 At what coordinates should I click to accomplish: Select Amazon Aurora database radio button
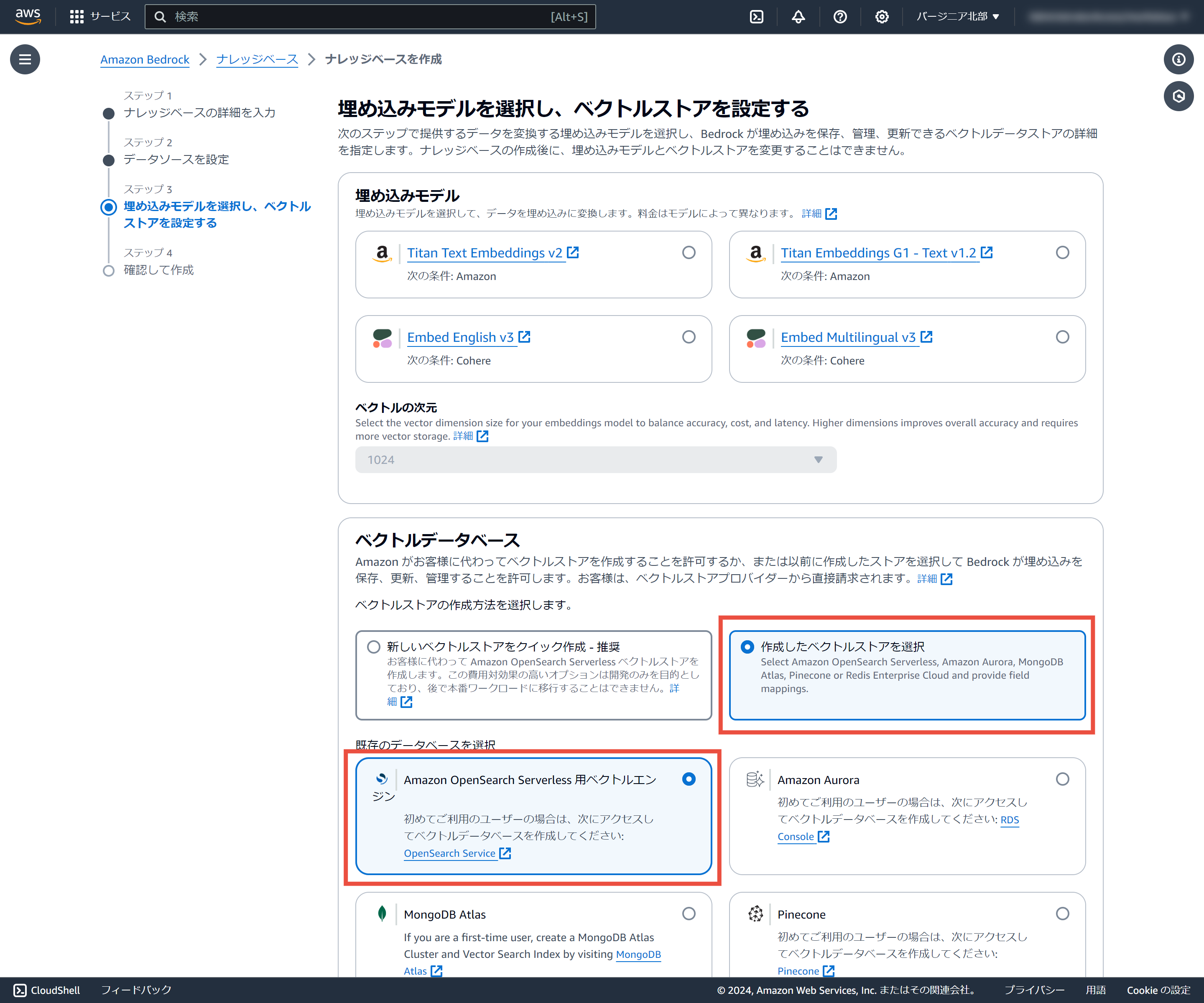coord(1062,779)
